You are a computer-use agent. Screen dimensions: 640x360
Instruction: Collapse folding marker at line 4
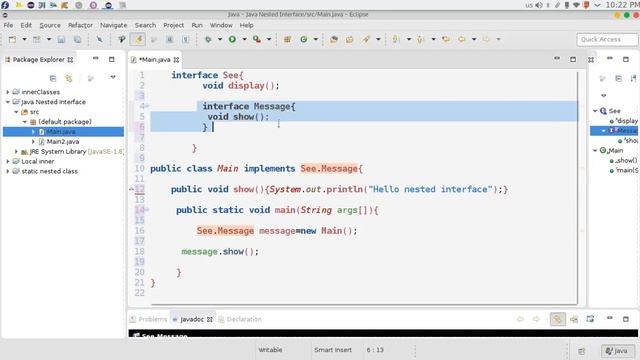pyautogui.click(x=147, y=106)
